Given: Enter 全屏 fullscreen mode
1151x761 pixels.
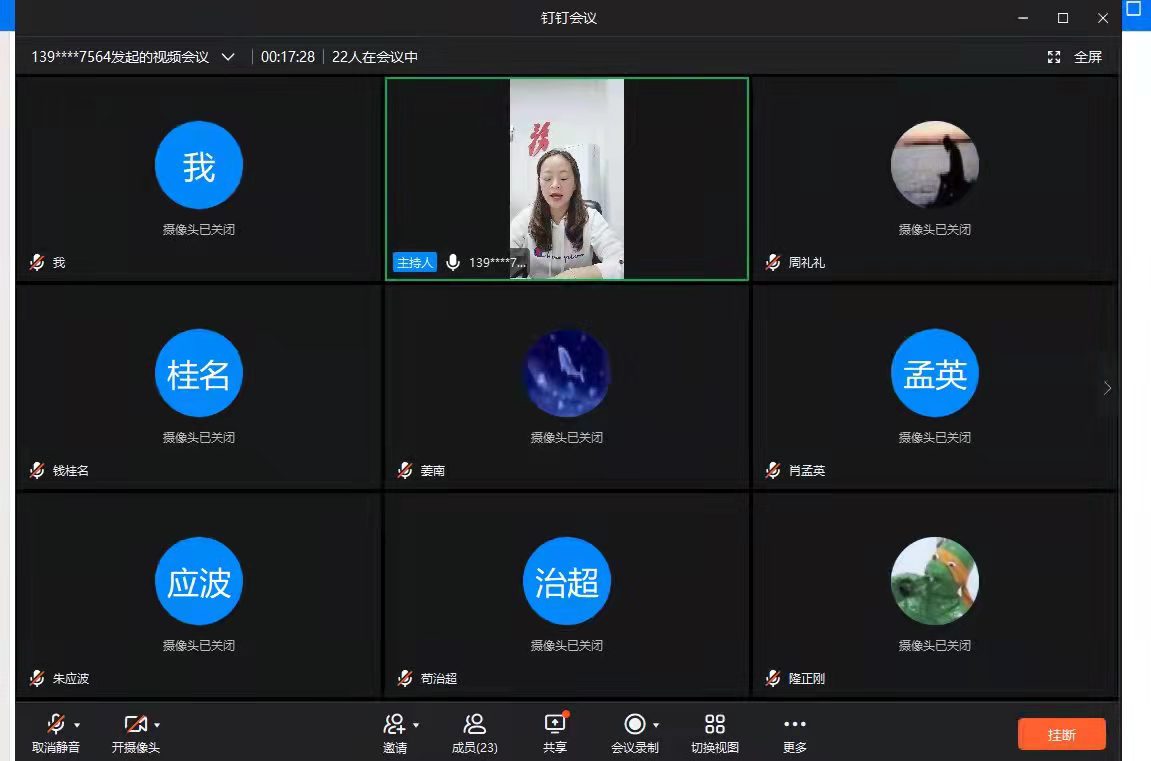Looking at the screenshot, I should pyautogui.click(x=1075, y=57).
